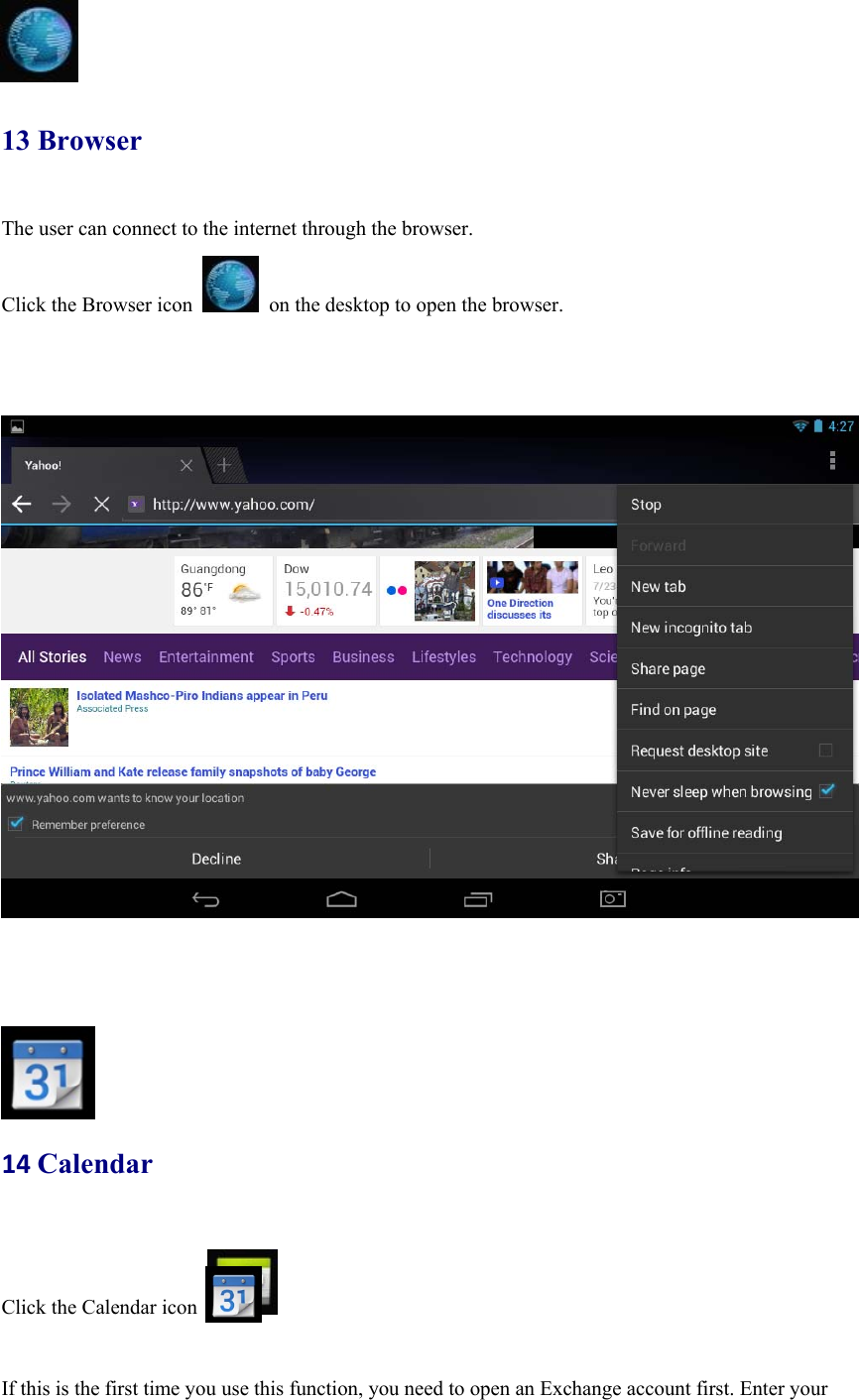Viewport: 859px width, 1400px height.
Task: Toggle the Request desktop site checkbox
Action: [x=825, y=750]
